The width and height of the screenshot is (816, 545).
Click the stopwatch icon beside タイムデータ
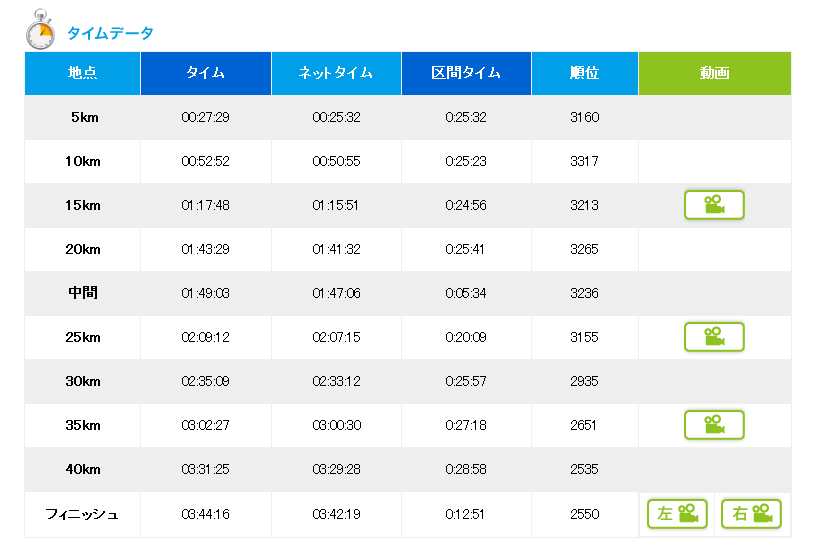click(40, 30)
